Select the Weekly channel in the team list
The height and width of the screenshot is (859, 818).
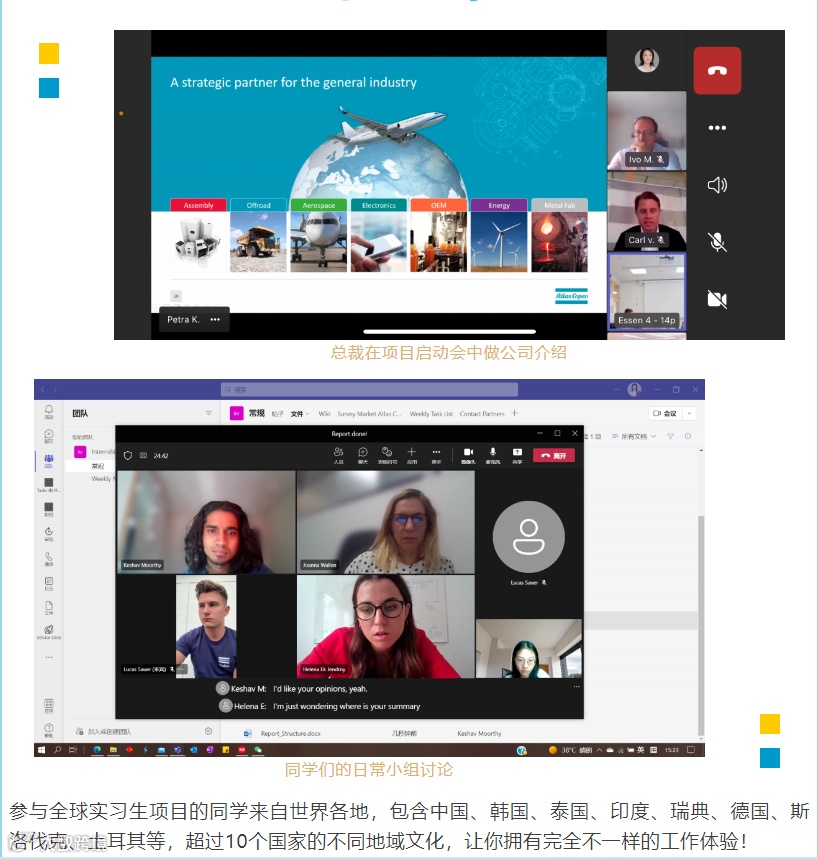[102, 479]
